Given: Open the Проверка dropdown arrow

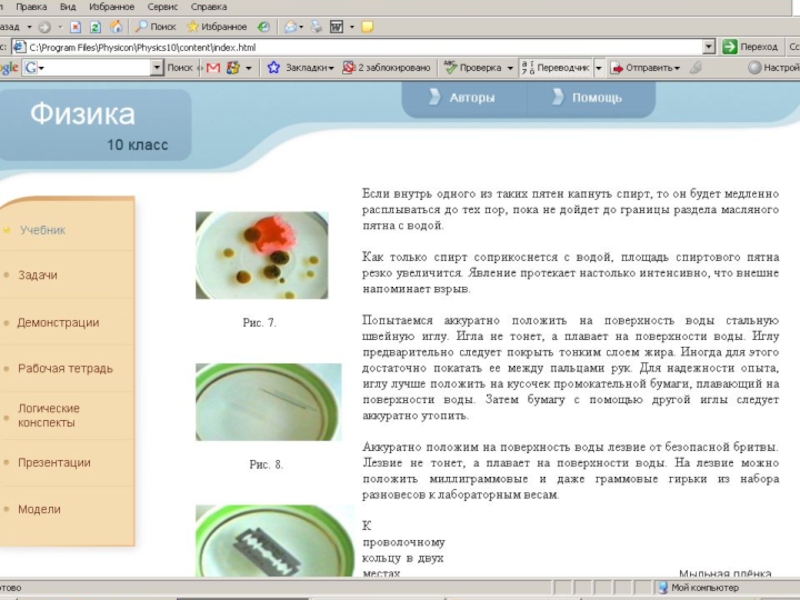Looking at the screenshot, I should point(510,67).
